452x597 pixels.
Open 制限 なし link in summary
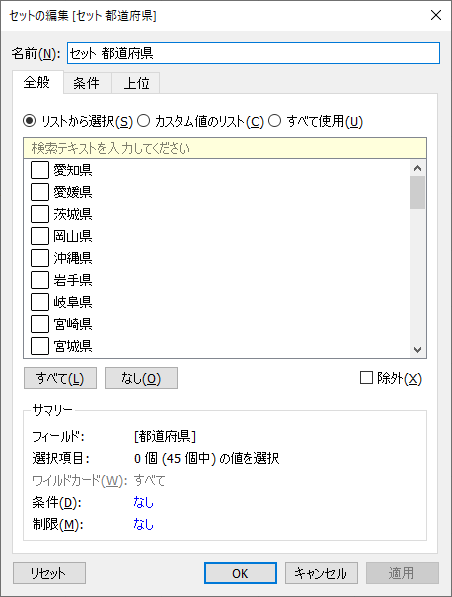[144, 525]
